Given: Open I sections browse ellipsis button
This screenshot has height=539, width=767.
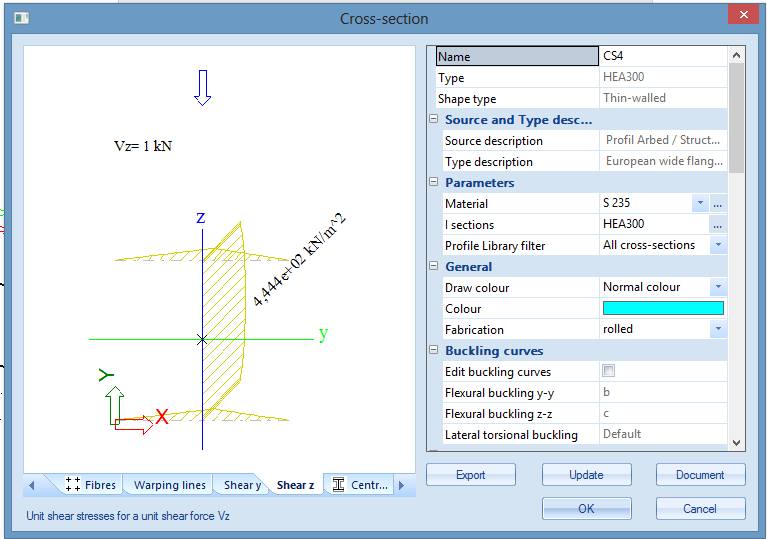Looking at the screenshot, I should pos(718,224).
